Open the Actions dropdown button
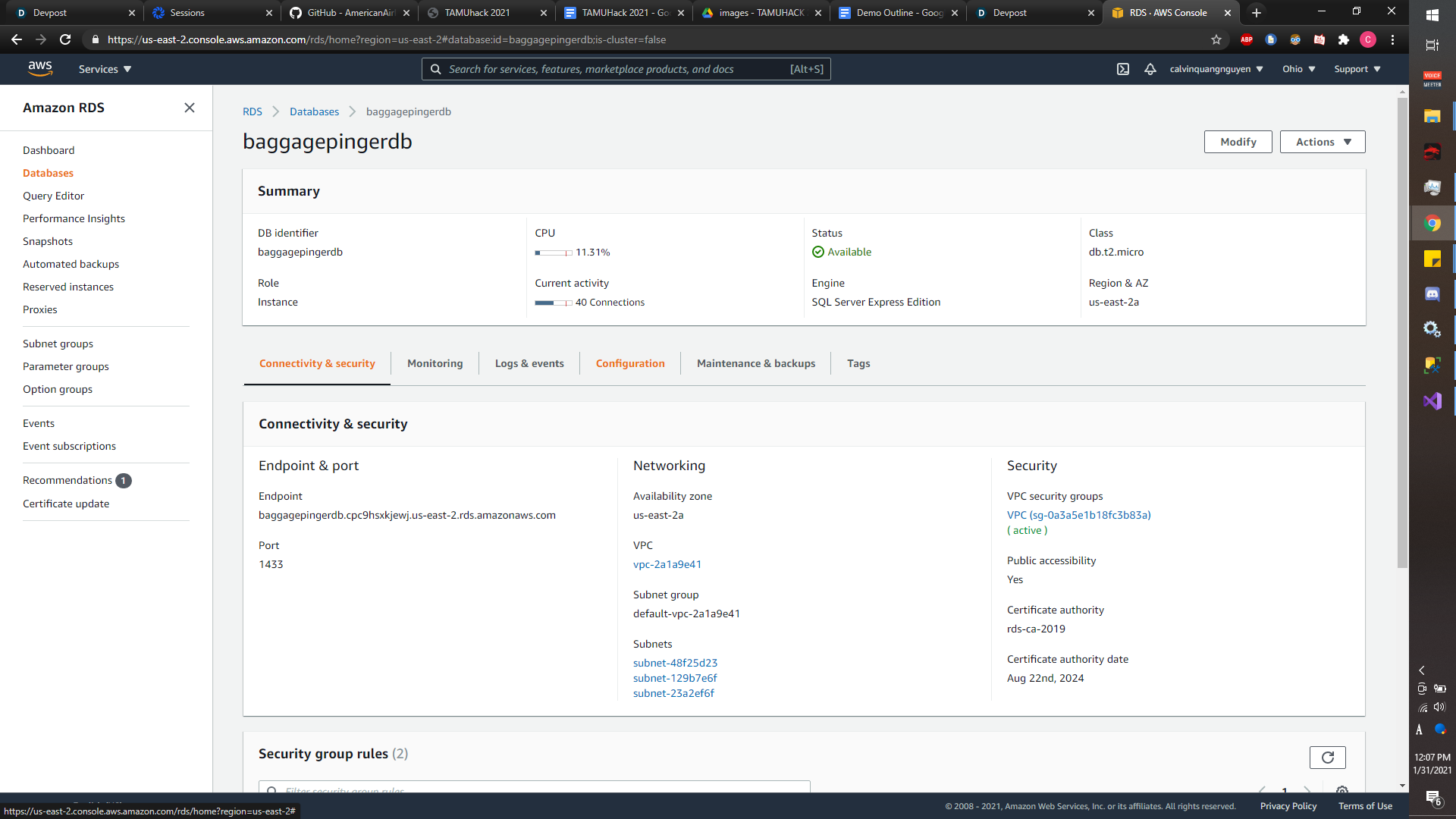 click(x=1323, y=142)
